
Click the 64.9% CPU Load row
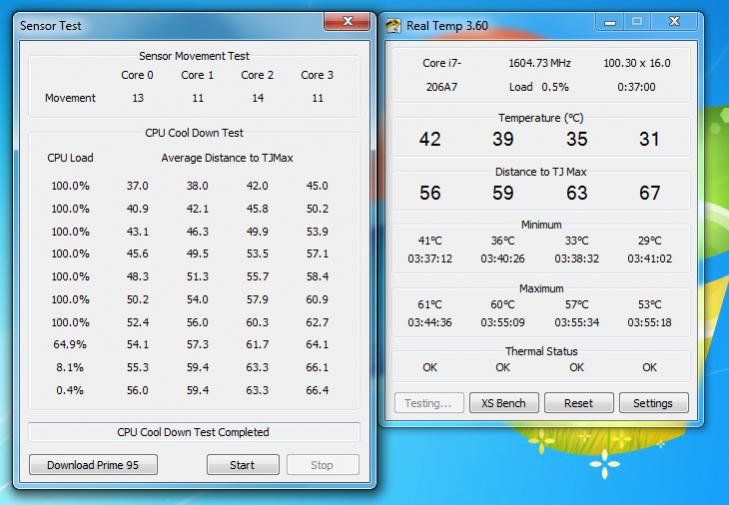click(x=194, y=345)
